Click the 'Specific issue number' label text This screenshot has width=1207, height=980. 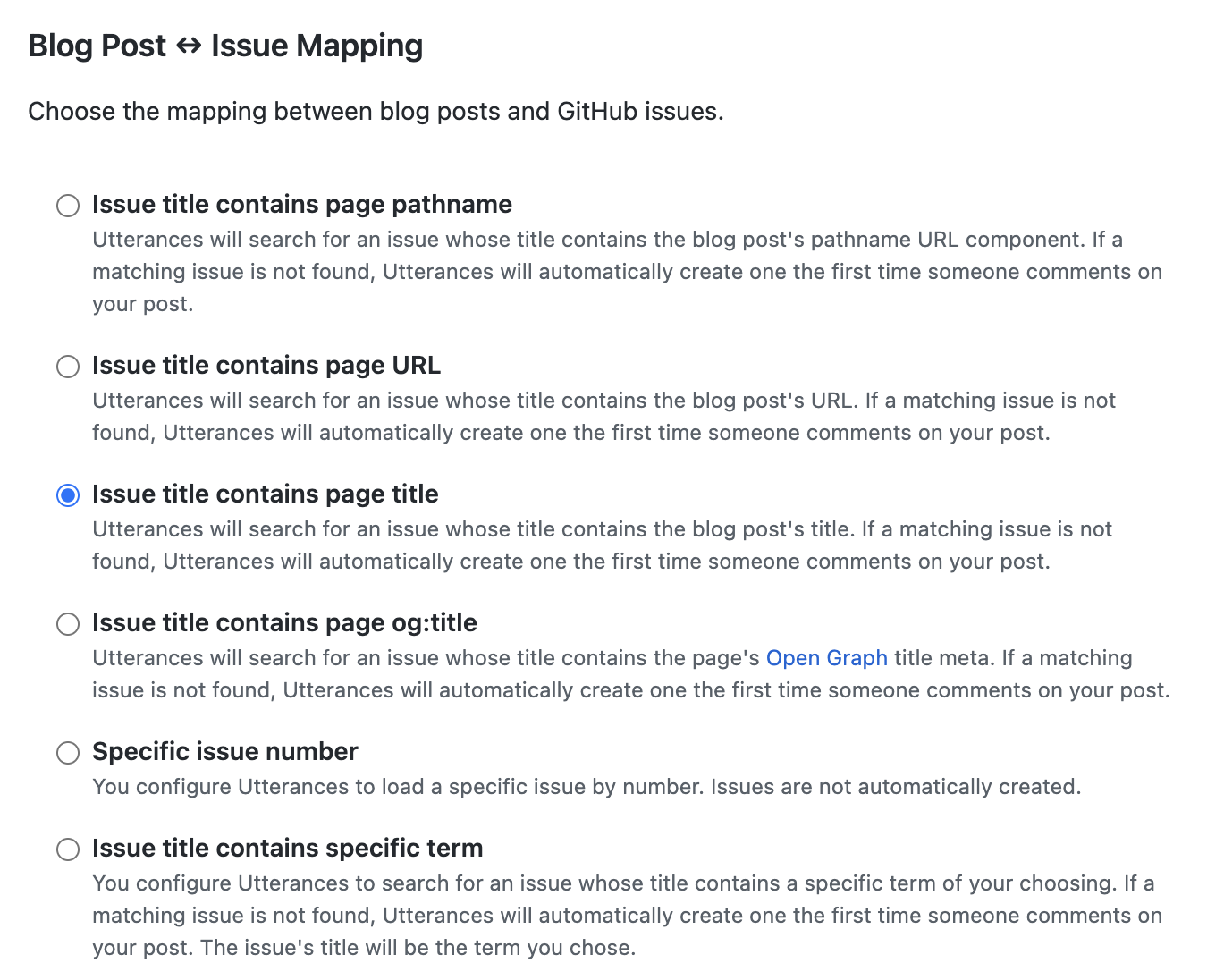tap(225, 752)
